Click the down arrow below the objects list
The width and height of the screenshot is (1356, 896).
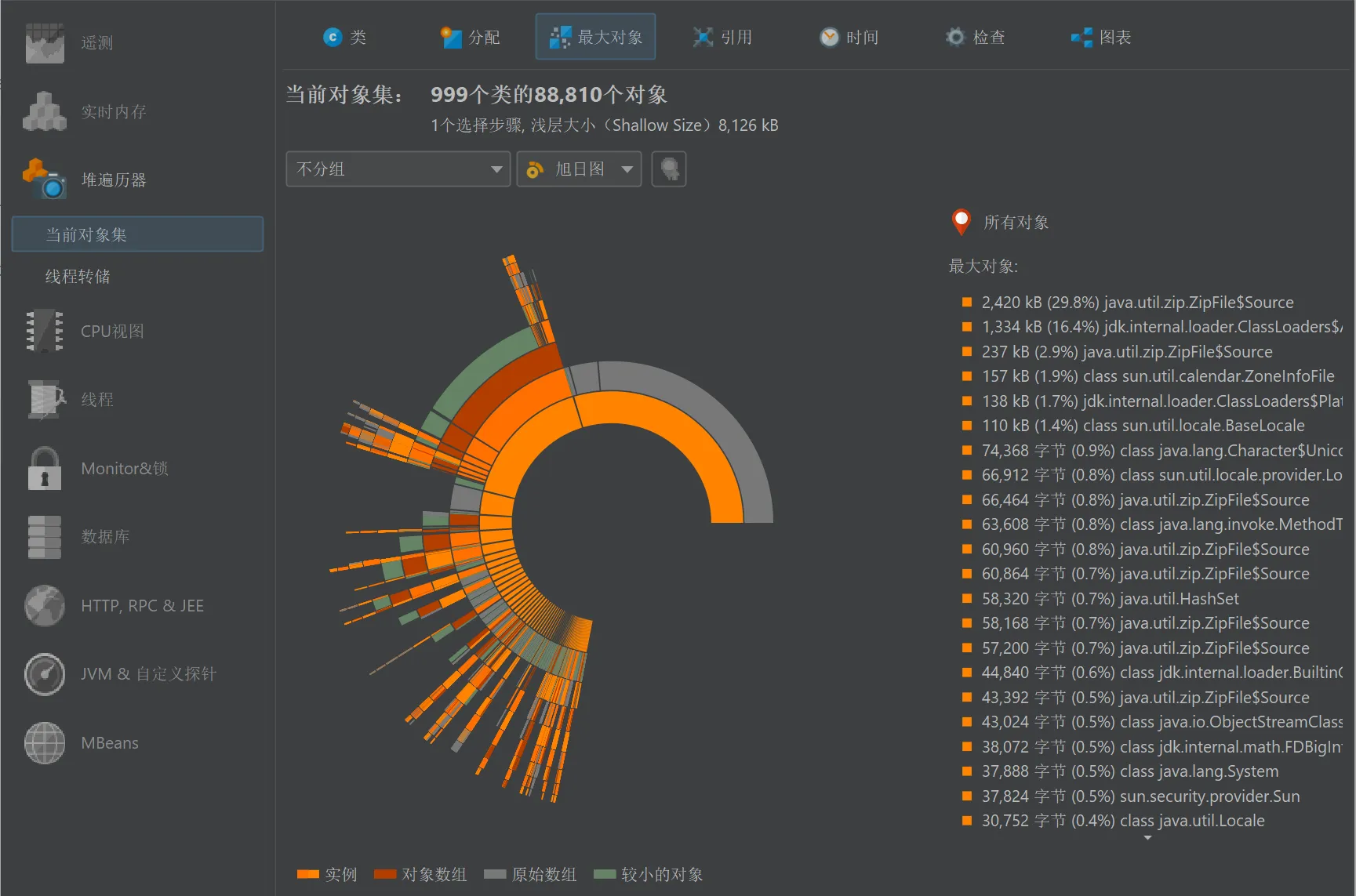pyautogui.click(x=1147, y=838)
